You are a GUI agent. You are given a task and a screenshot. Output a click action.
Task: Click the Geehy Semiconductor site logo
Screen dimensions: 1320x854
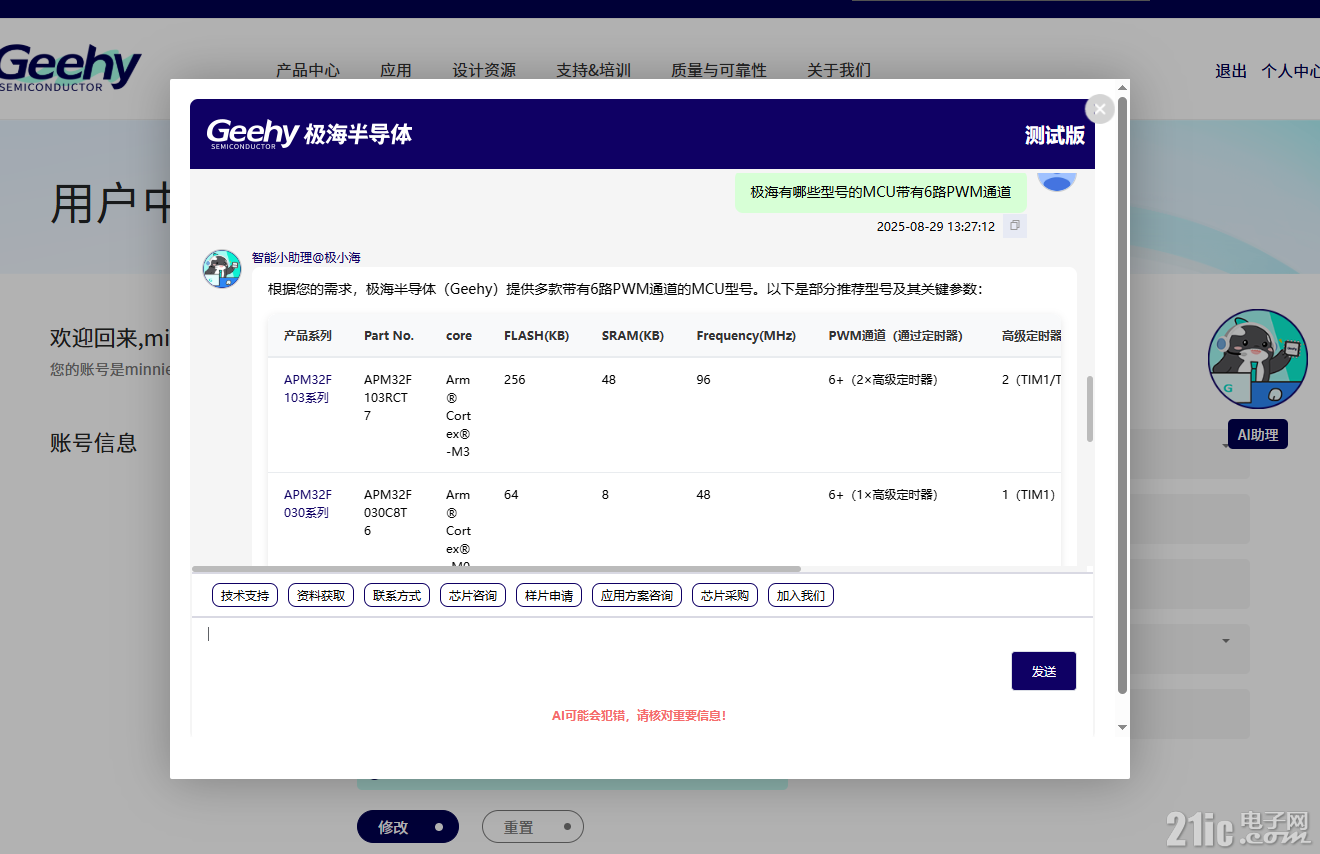[x=70, y=68]
